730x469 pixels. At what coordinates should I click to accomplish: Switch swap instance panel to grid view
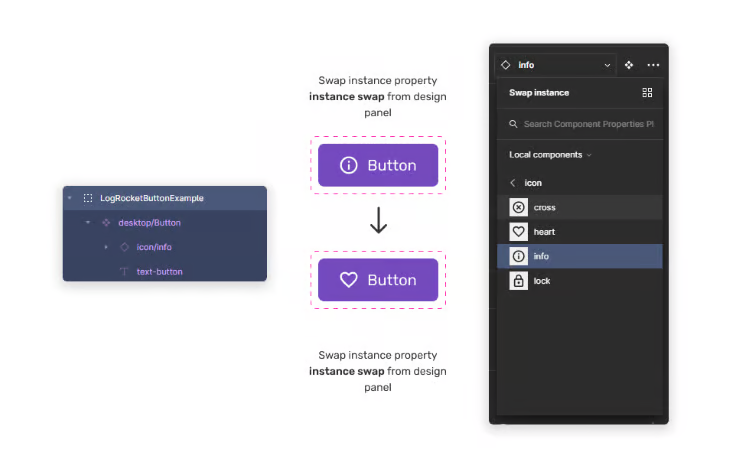tap(647, 93)
